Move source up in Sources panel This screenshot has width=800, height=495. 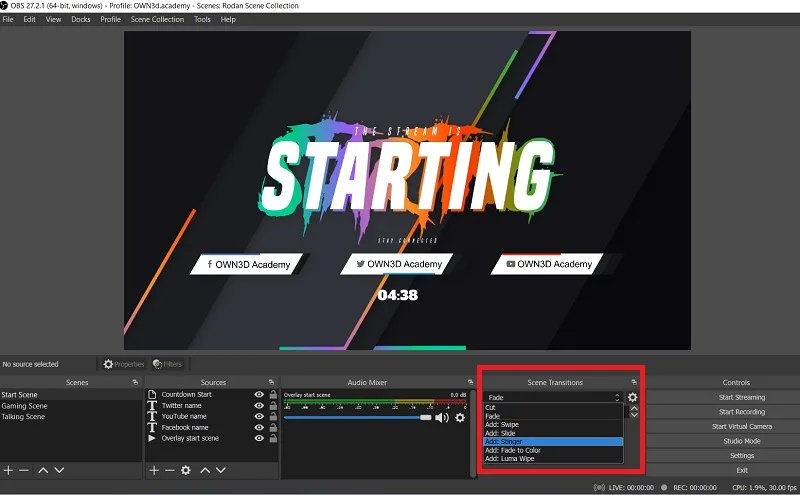click(205, 470)
